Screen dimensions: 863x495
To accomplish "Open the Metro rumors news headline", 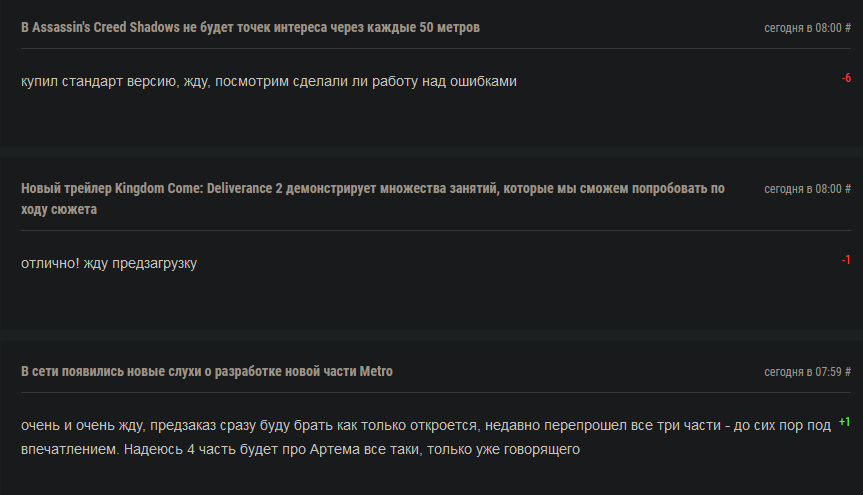I will 207,372.
